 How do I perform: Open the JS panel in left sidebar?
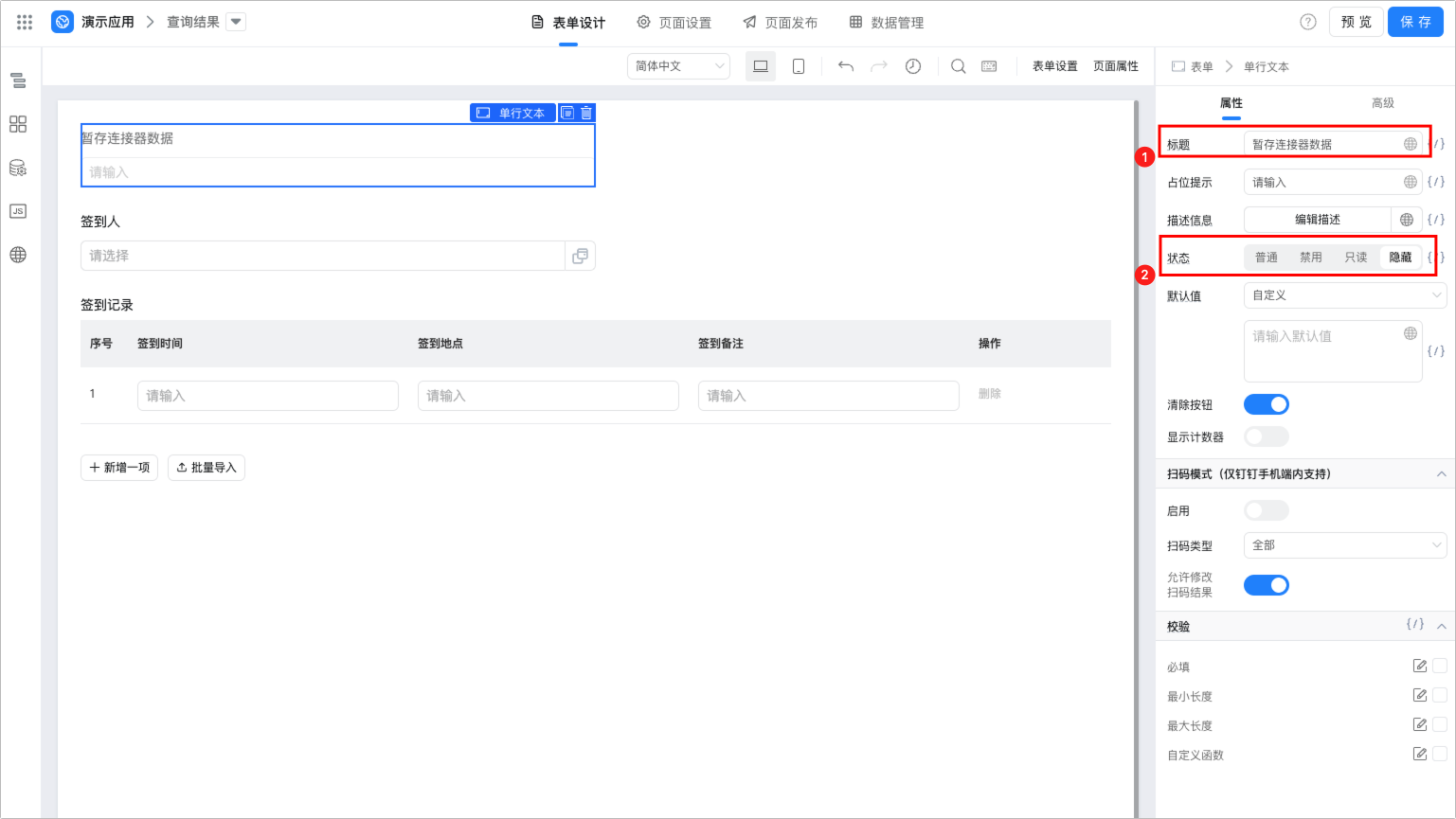pos(18,211)
